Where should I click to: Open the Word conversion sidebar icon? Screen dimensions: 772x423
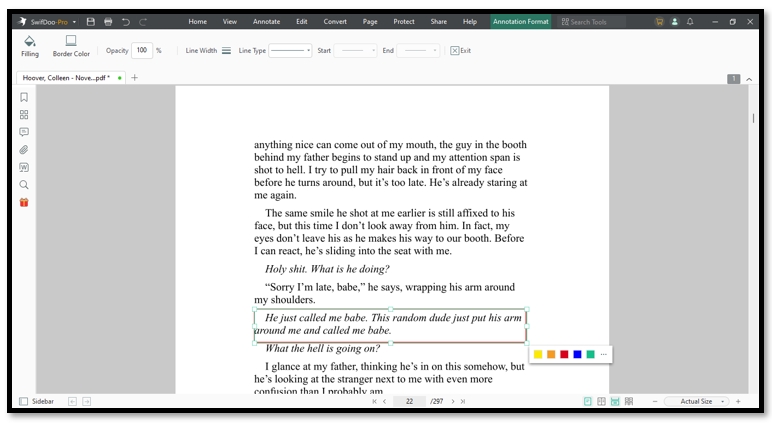coord(24,167)
